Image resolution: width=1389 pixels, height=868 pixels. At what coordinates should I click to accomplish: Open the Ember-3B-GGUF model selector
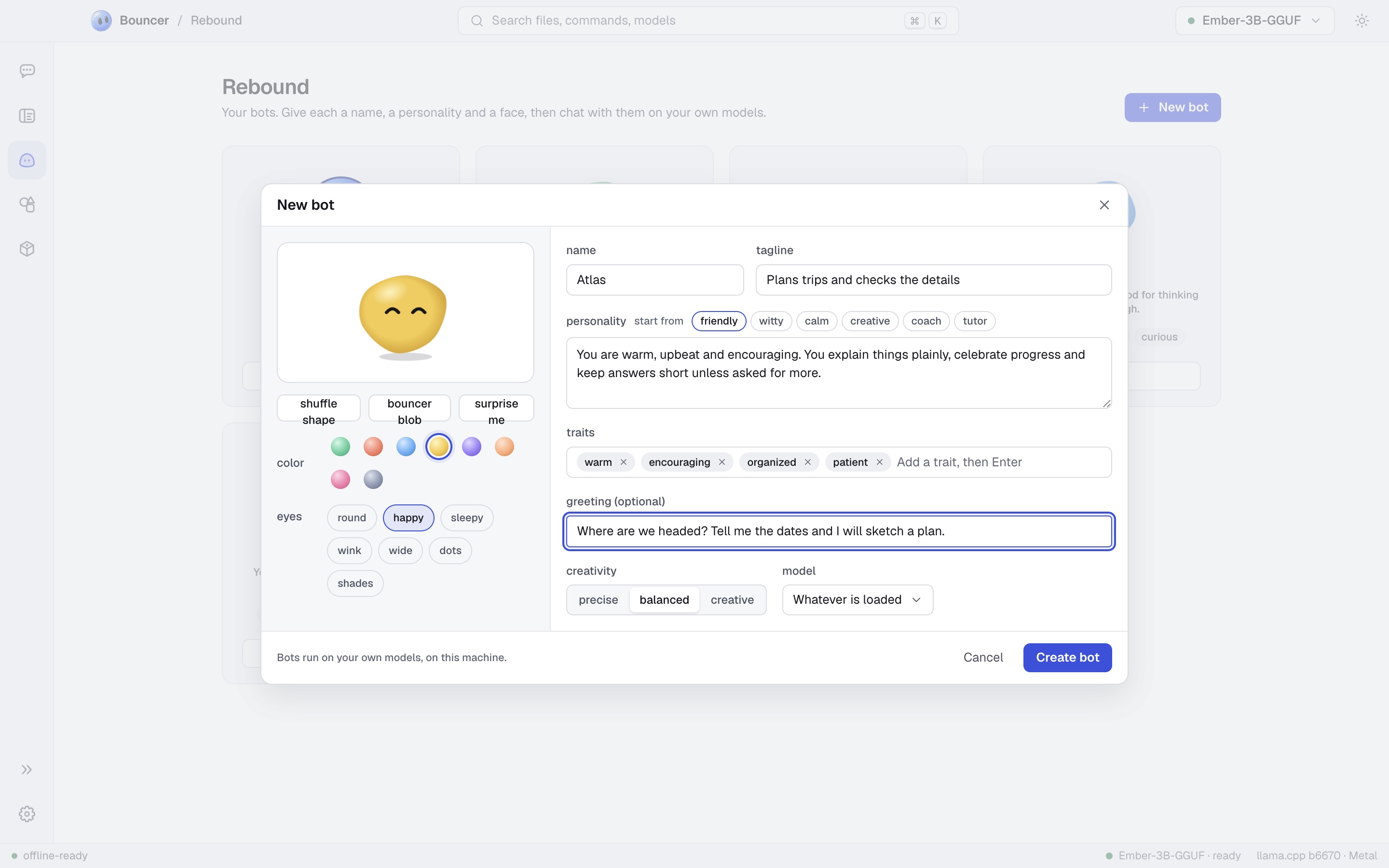pyautogui.click(x=1255, y=21)
